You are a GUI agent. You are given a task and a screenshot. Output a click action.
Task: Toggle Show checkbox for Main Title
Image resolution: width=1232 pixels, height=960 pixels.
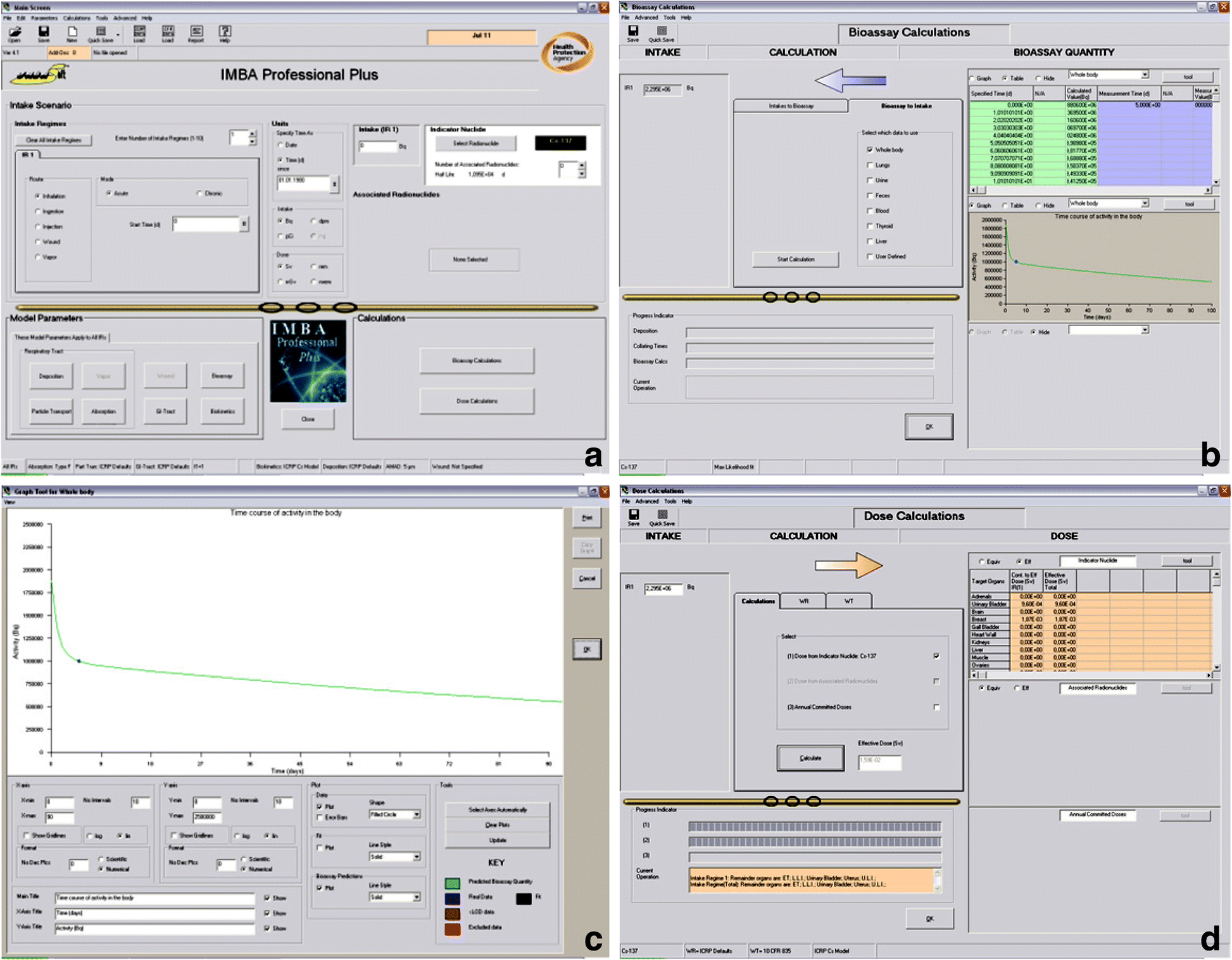click(x=267, y=898)
